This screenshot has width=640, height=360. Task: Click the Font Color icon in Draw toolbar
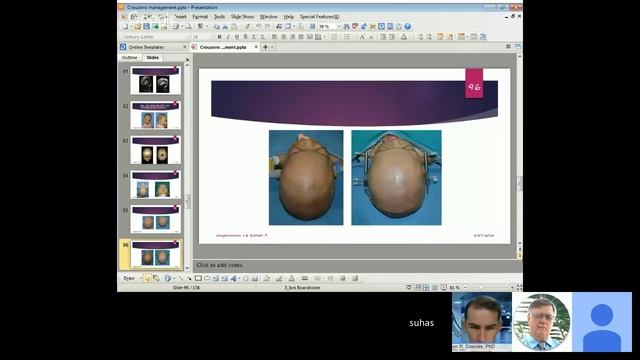click(291, 278)
